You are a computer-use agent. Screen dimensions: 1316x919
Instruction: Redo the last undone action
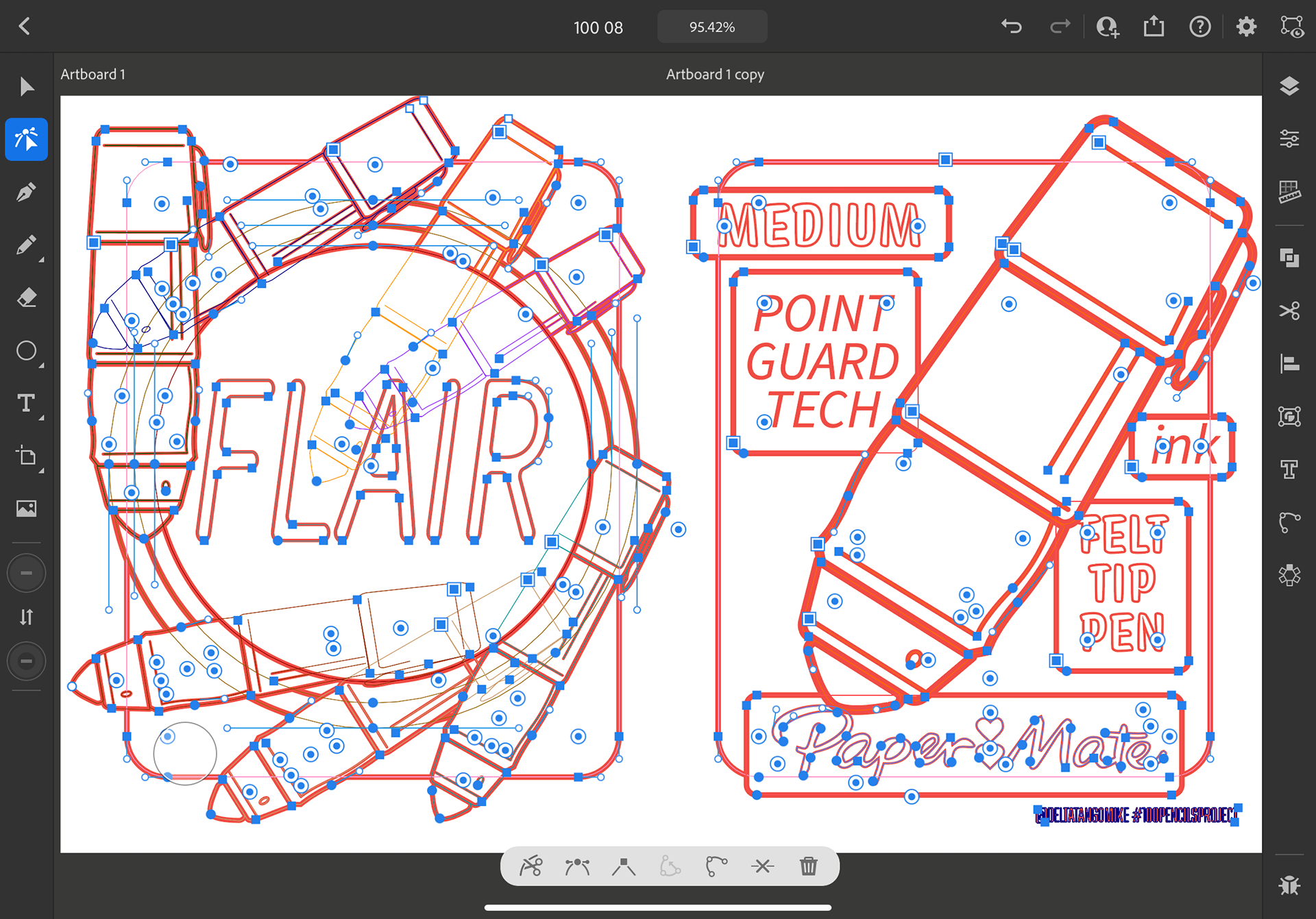[x=1060, y=27]
